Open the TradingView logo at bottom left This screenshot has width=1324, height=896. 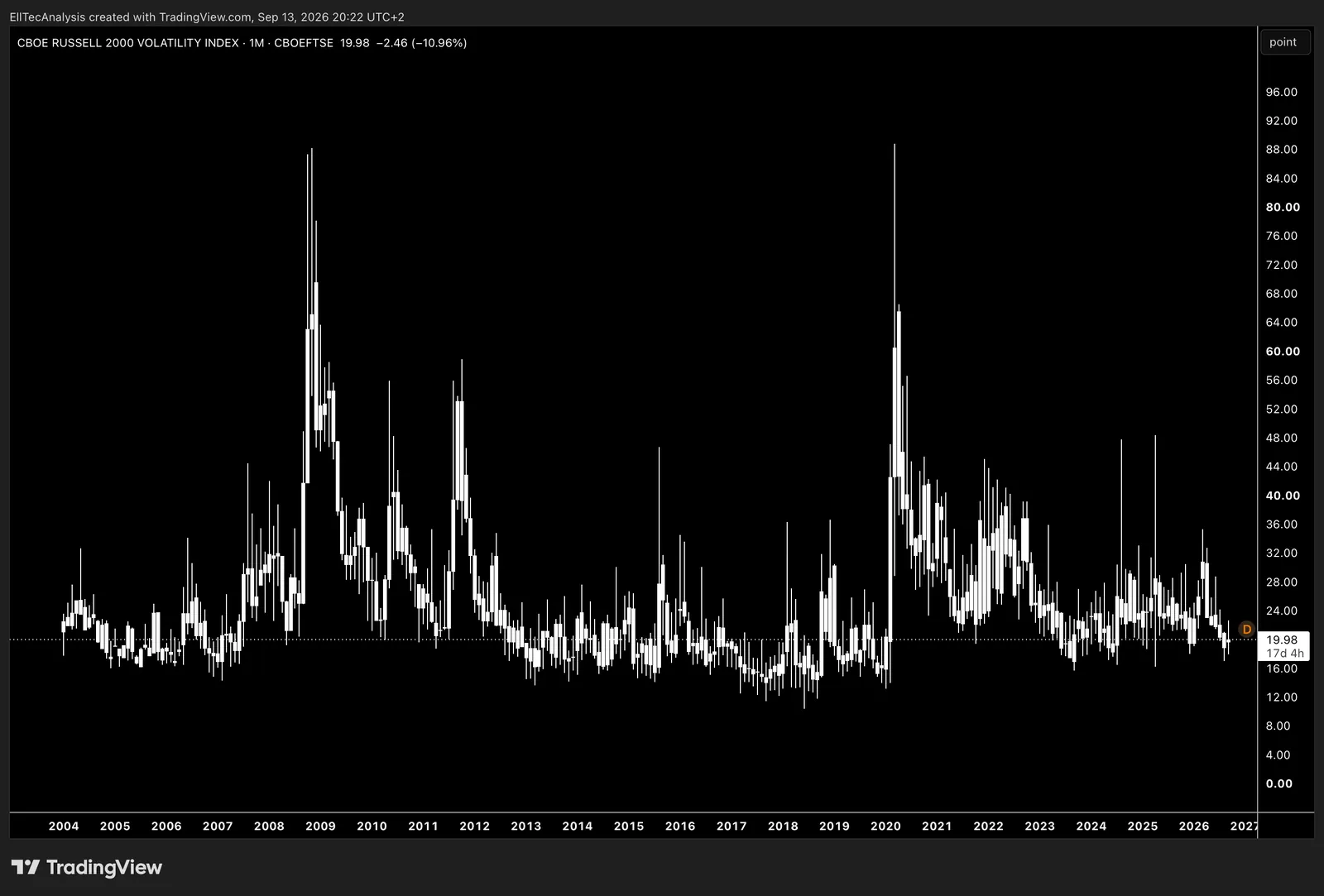click(87, 867)
